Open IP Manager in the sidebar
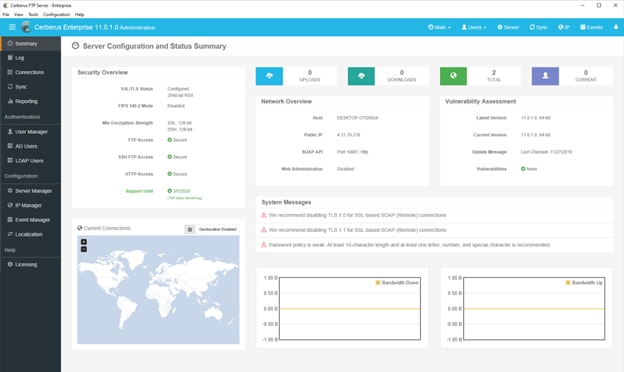The height and width of the screenshot is (372, 624). pyautogui.click(x=31, y=205)
